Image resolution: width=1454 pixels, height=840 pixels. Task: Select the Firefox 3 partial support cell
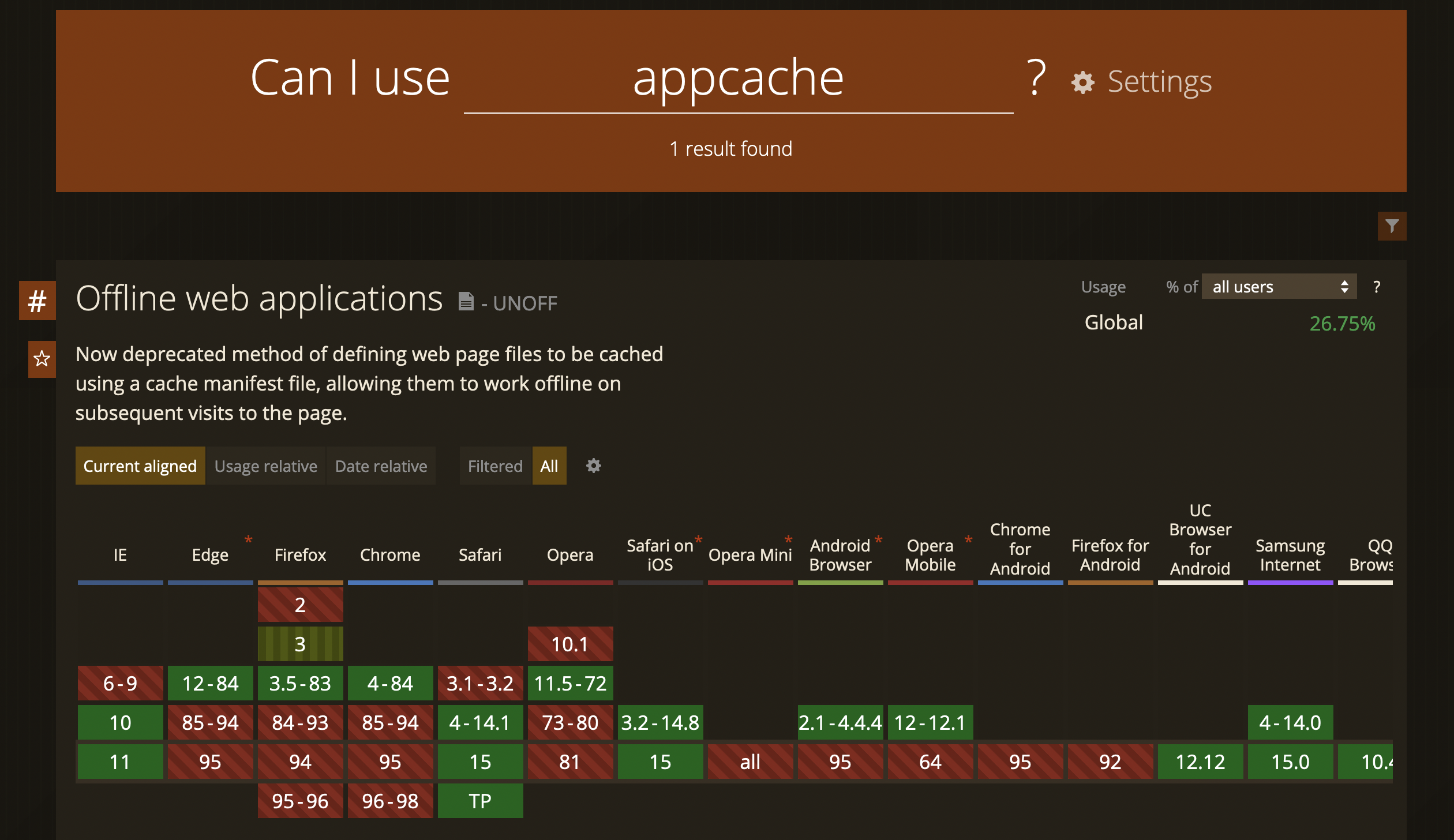coord(301,644)
